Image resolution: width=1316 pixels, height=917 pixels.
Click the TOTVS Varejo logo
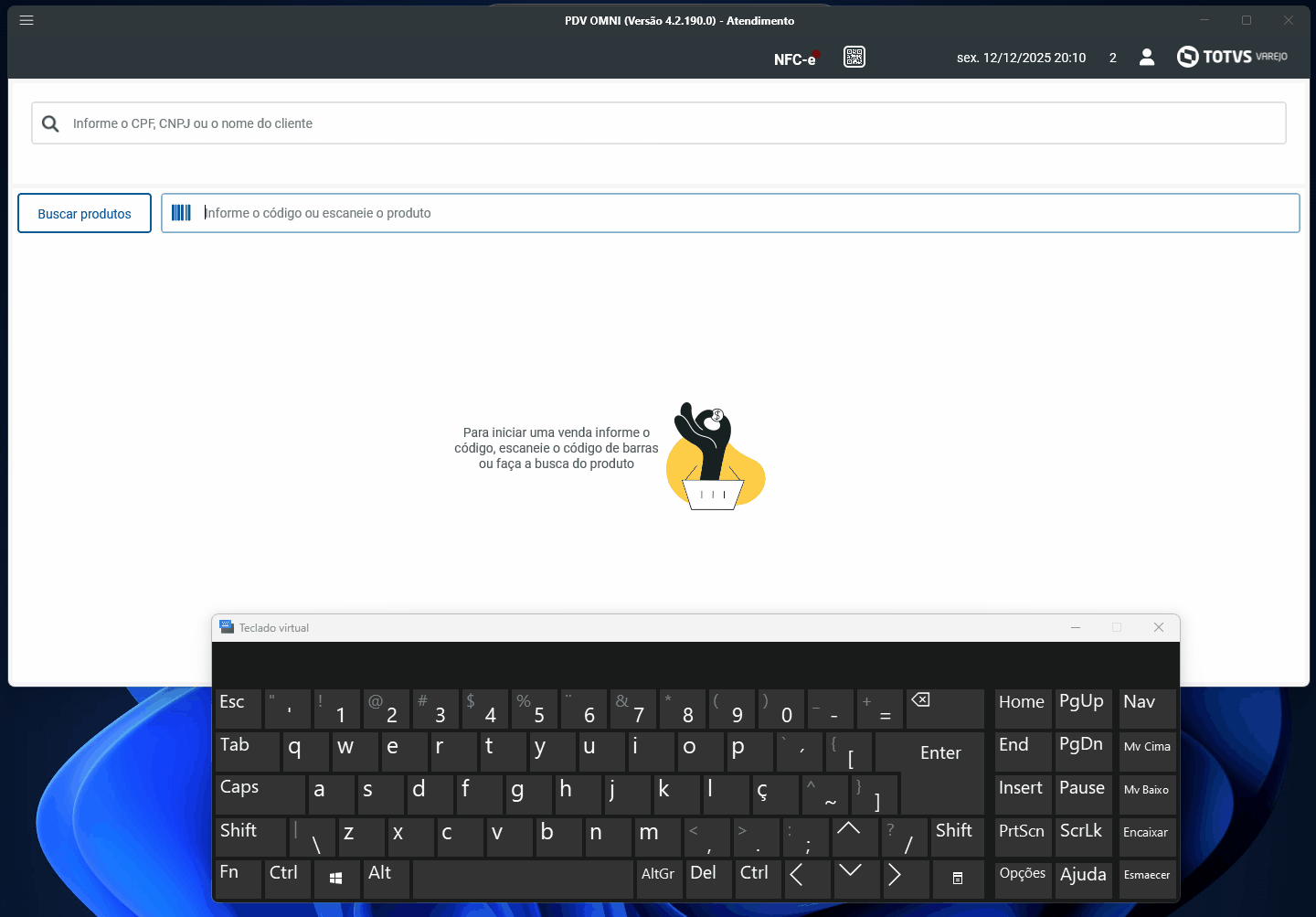pos(1232,57)
